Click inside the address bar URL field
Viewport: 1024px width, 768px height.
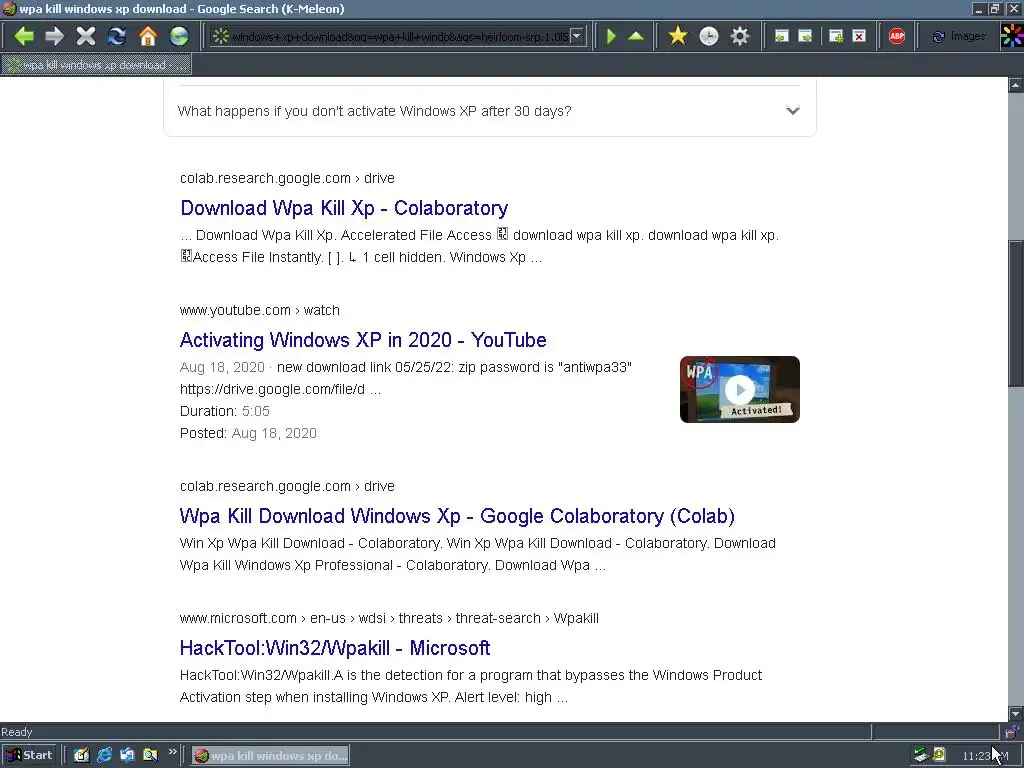(x=399, y=36)
